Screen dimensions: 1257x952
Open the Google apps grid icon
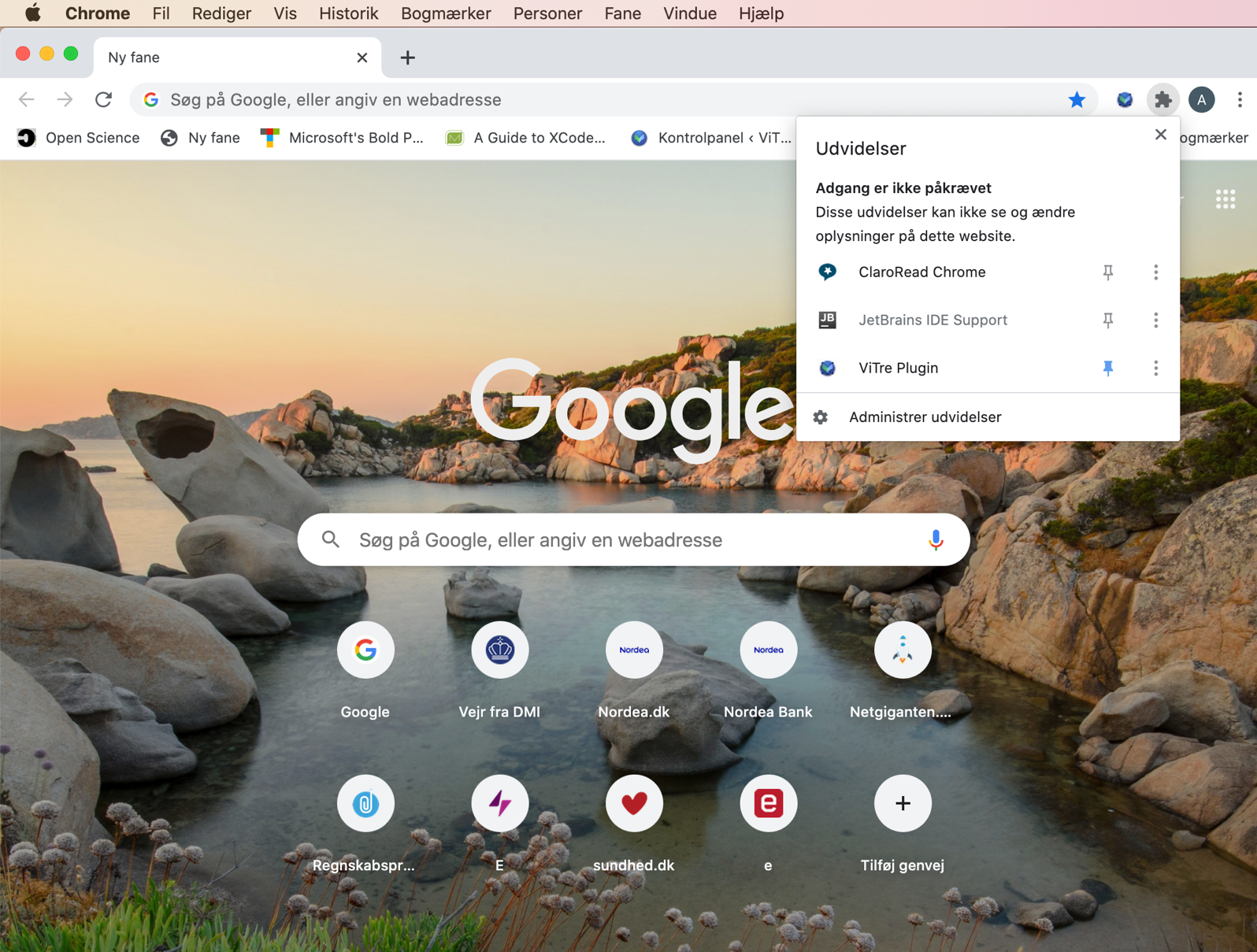pyautogui.click(x=1225, y=199)
